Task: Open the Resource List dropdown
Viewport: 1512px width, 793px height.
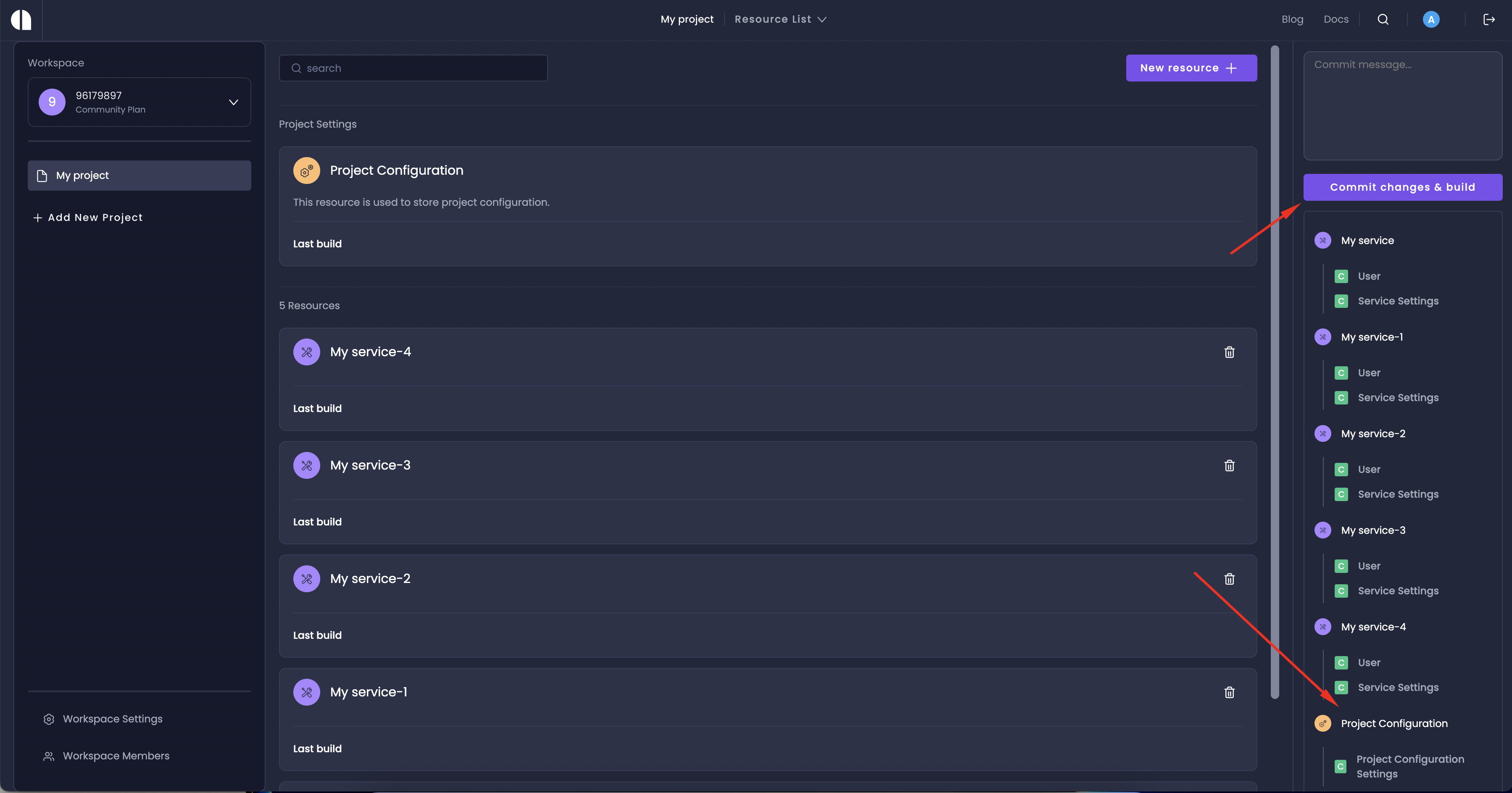Action: point(781,19)
